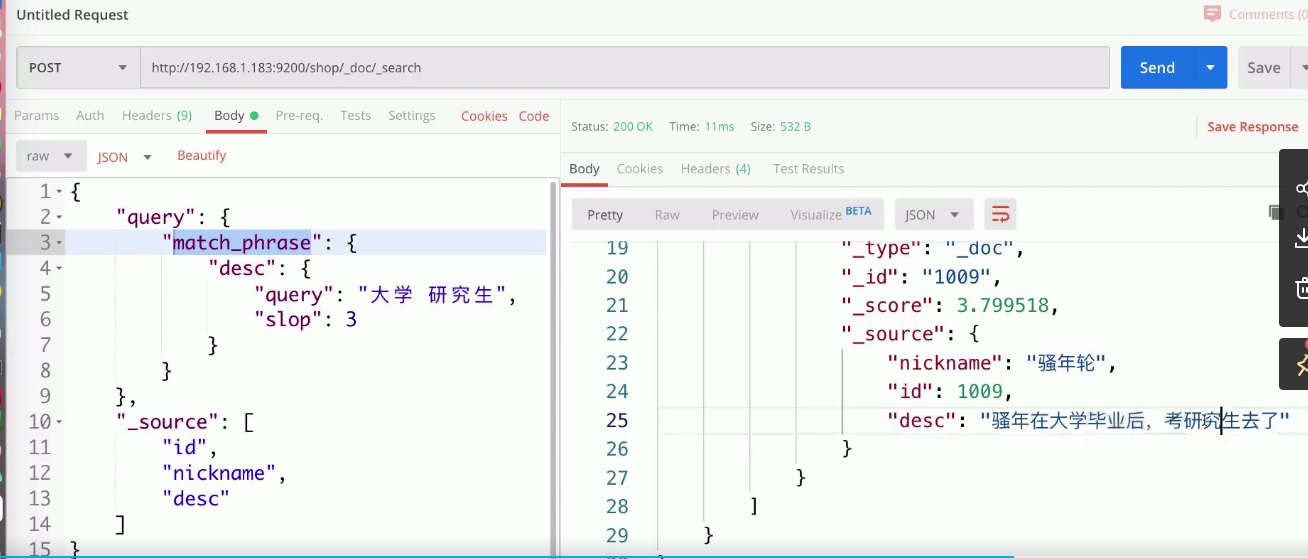Click the Save button
Viewport: 1308px width, 559px height.
click(x=1264, y=67)
